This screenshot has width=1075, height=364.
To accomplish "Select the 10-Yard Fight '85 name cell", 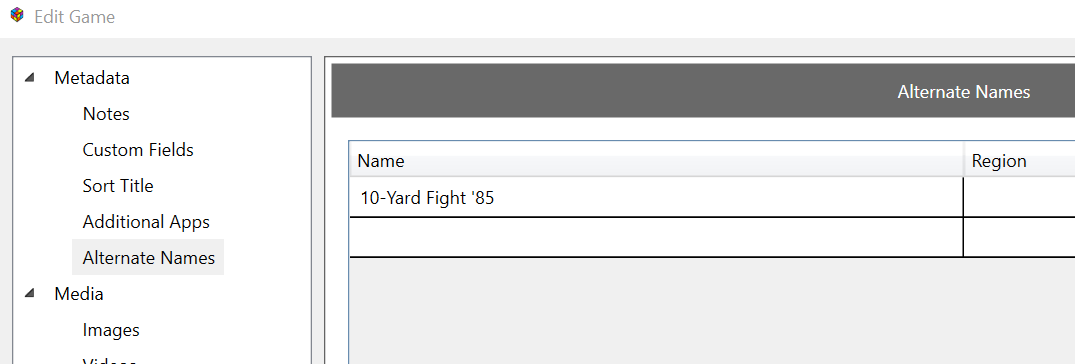I will click(656, 198).
